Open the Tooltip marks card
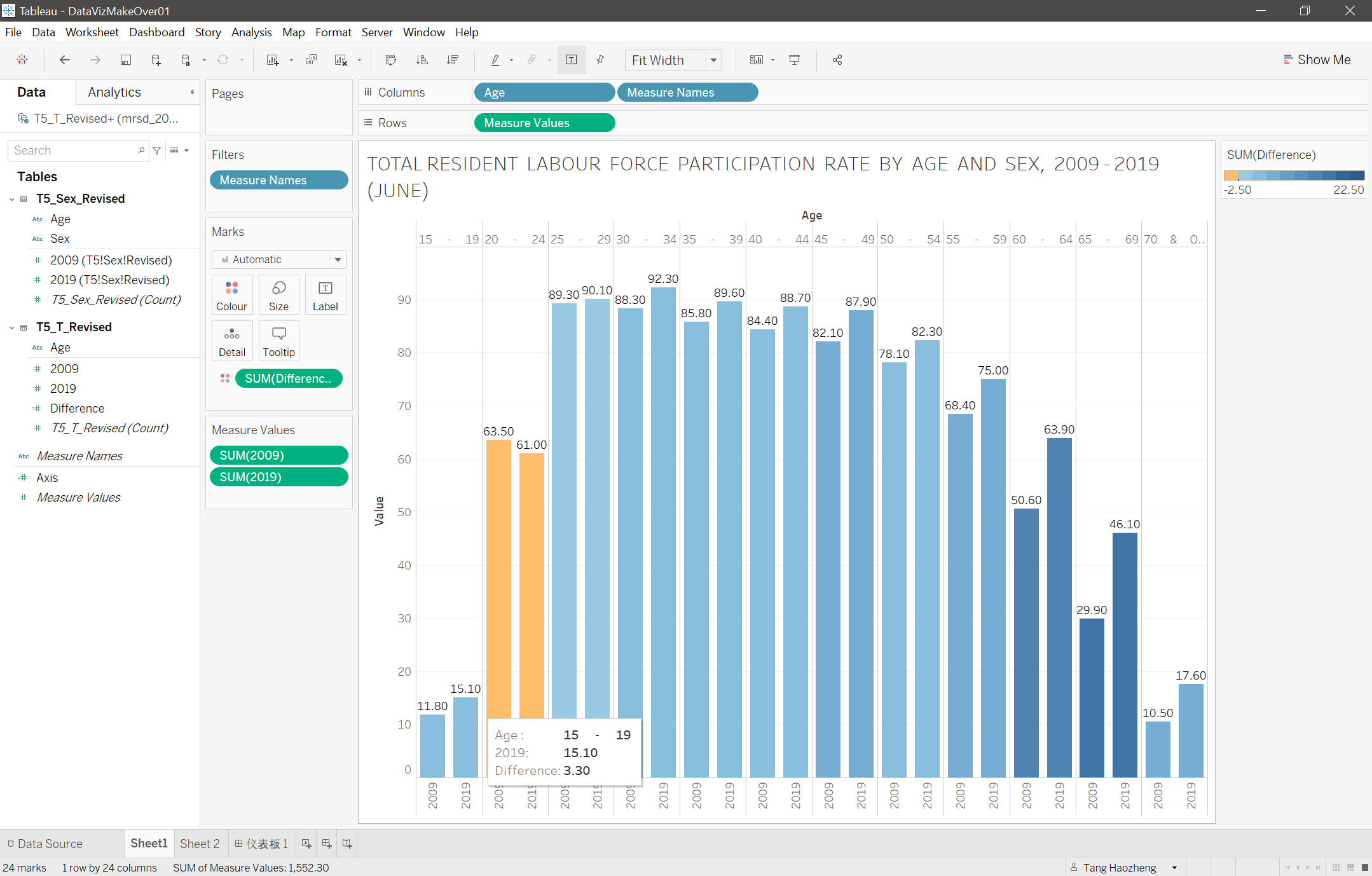The width and height of the screenshot is (1372, 876). [x=278, y=341]
